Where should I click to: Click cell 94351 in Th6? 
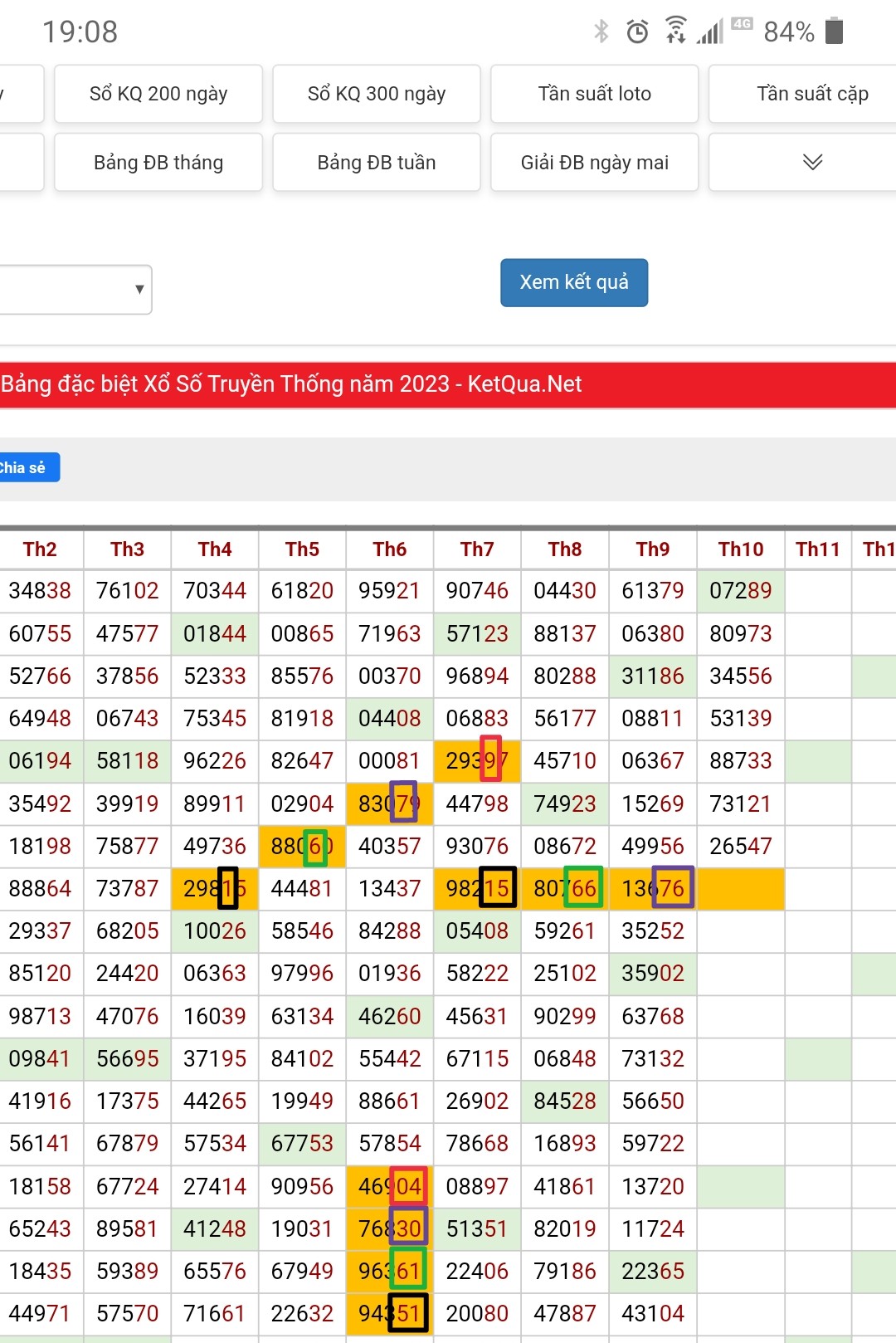coord(390,1314)
